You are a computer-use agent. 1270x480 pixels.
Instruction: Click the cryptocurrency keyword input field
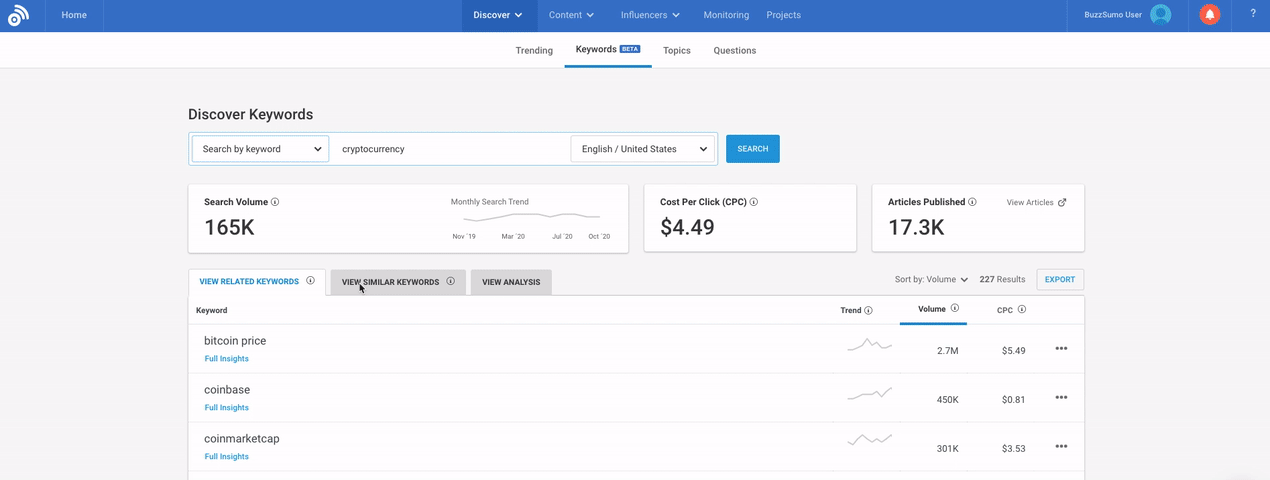(450, 149)
